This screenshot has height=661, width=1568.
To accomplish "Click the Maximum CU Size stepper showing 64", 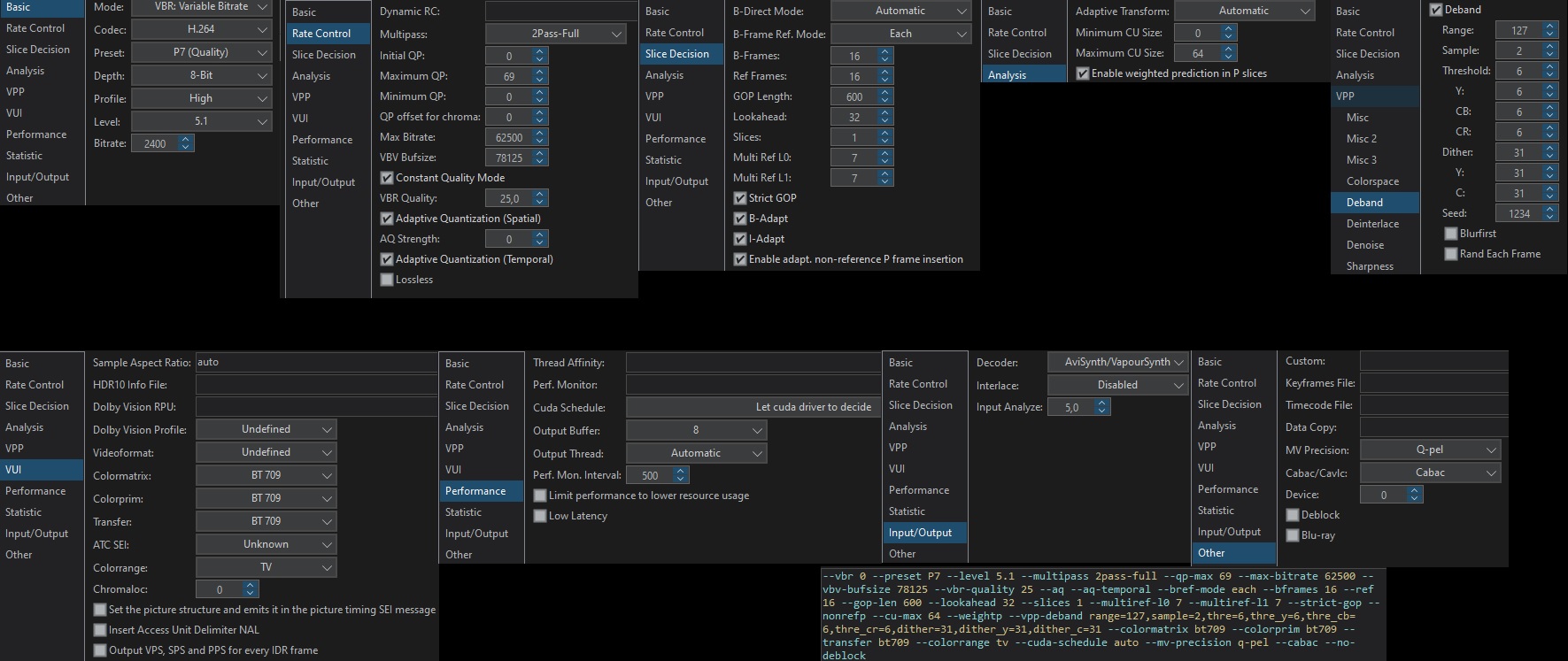I will [x=1204, y=53].
